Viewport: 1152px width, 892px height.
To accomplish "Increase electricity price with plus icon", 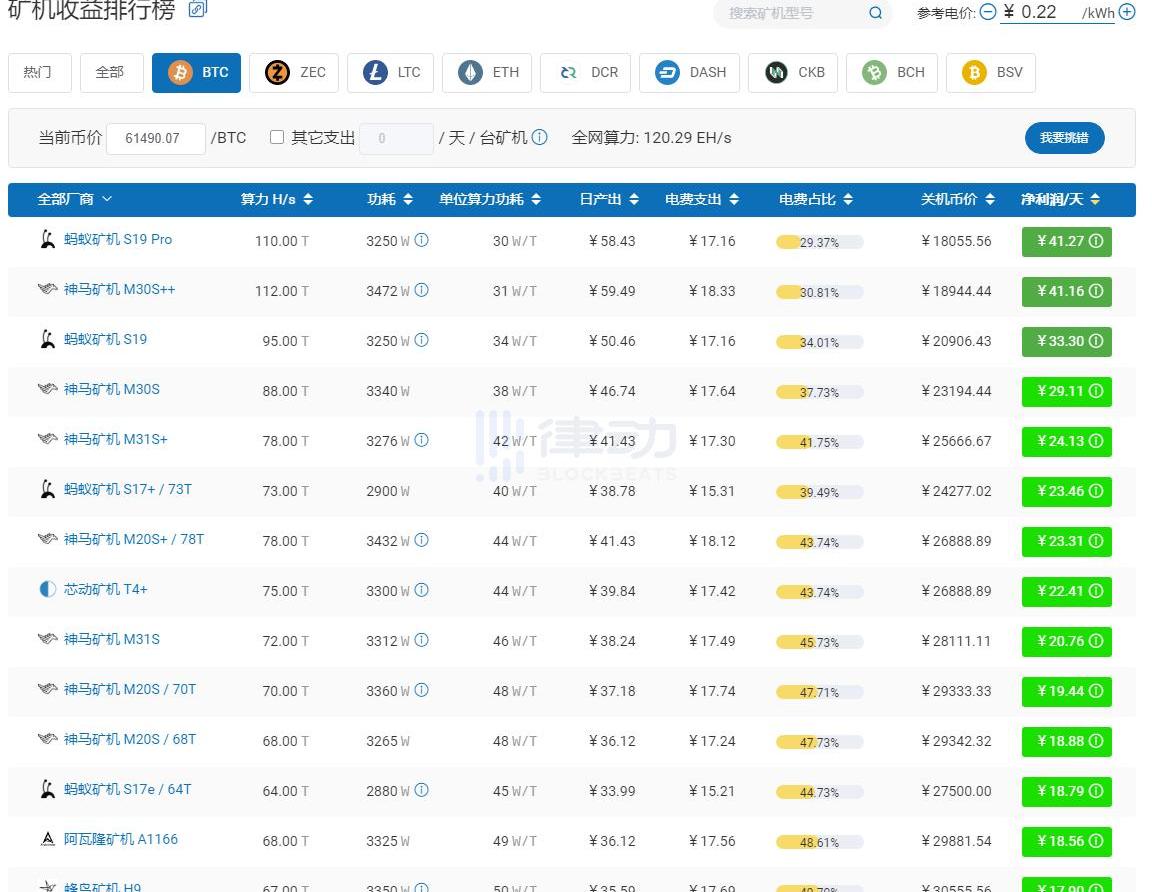I will click(1127, 12).
